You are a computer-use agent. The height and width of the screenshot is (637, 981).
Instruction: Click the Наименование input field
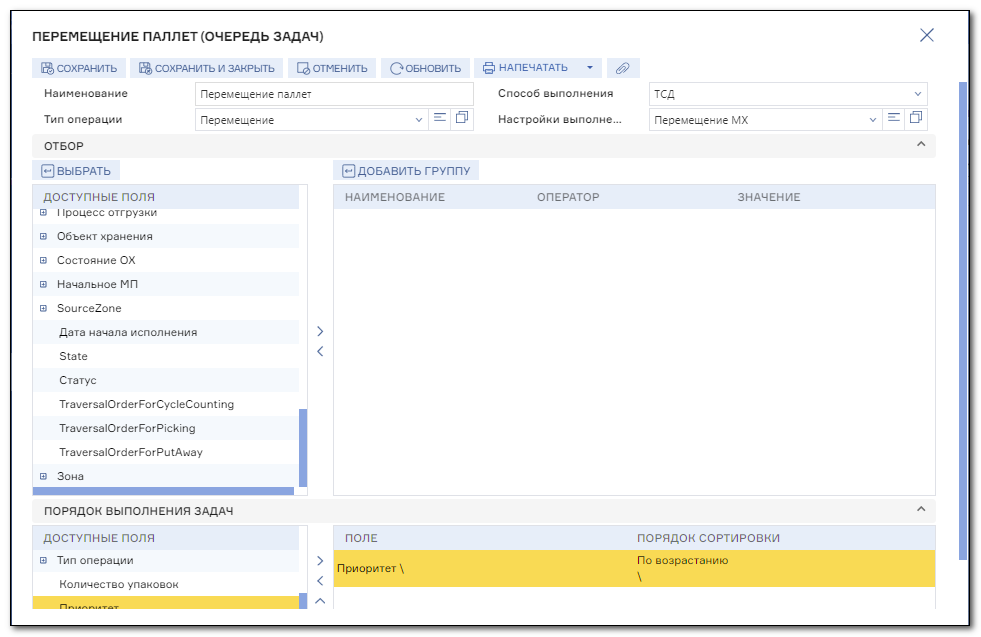(x=334, y=94)
